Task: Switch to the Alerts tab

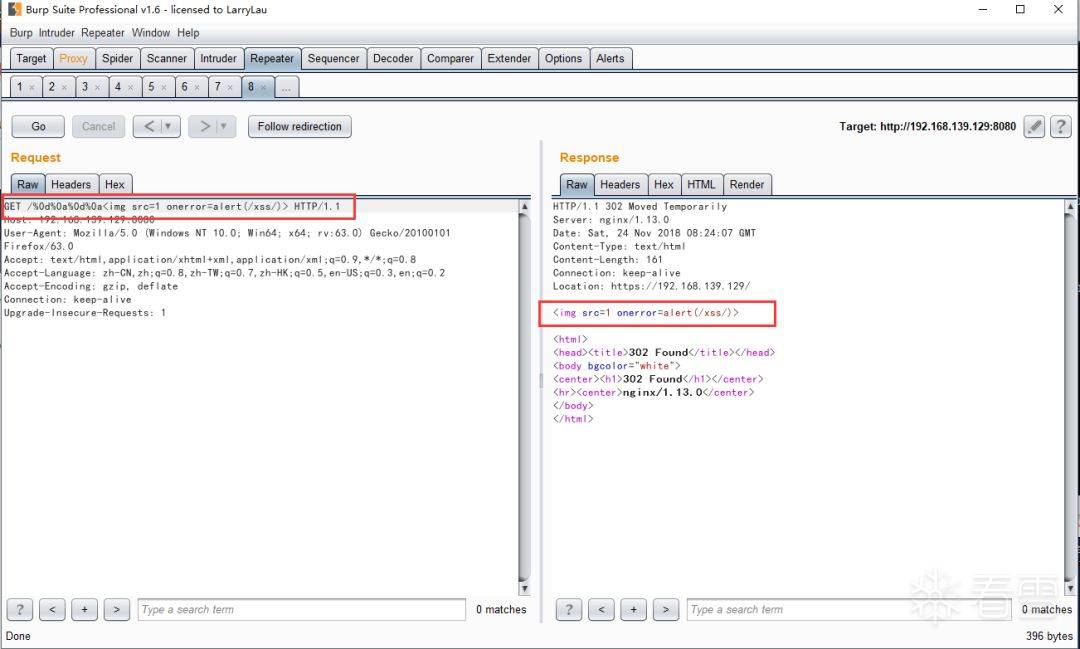Action: click(x=610, y=59)
